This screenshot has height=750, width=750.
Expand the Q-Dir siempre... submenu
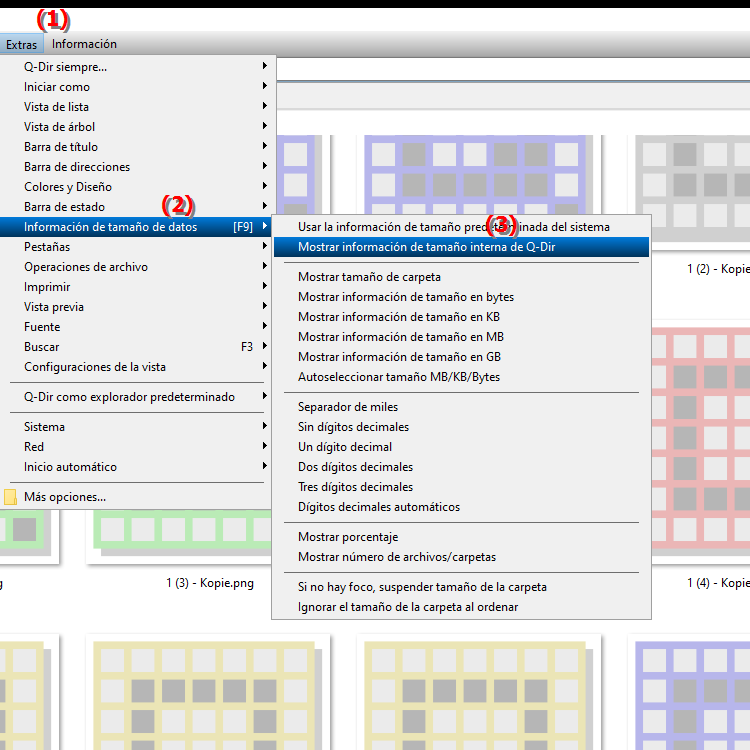click(x=137, y=67)
